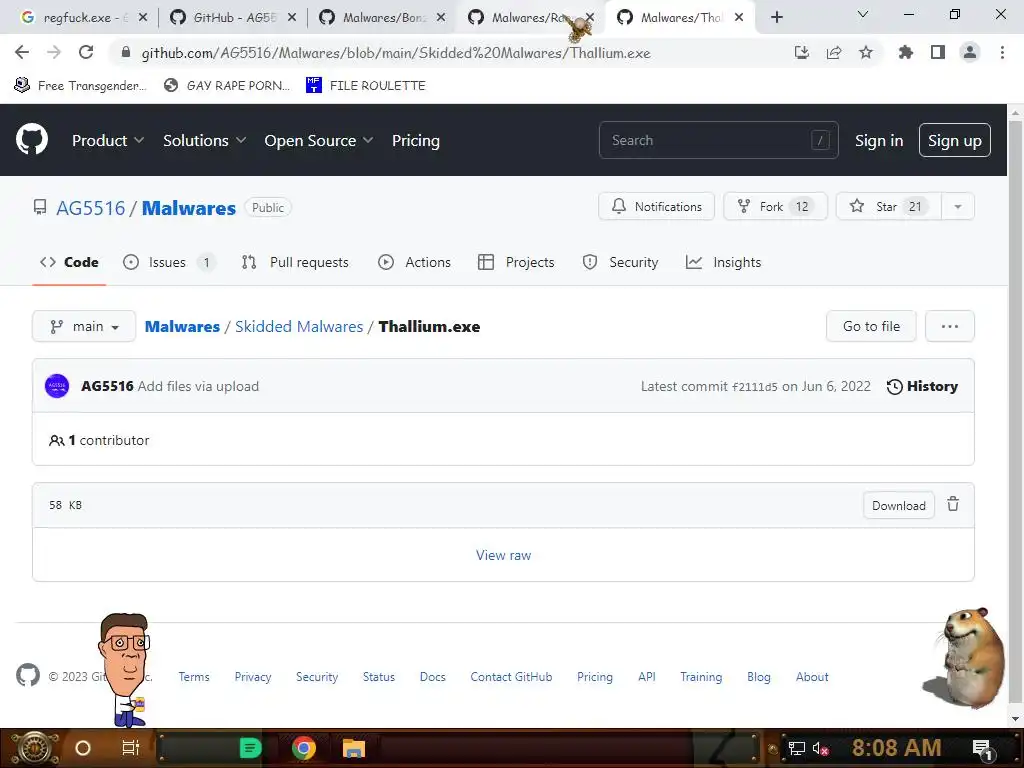Go back with the browser back arrow
Viewport: 1024px width, 768px height.
click(22, 52)
